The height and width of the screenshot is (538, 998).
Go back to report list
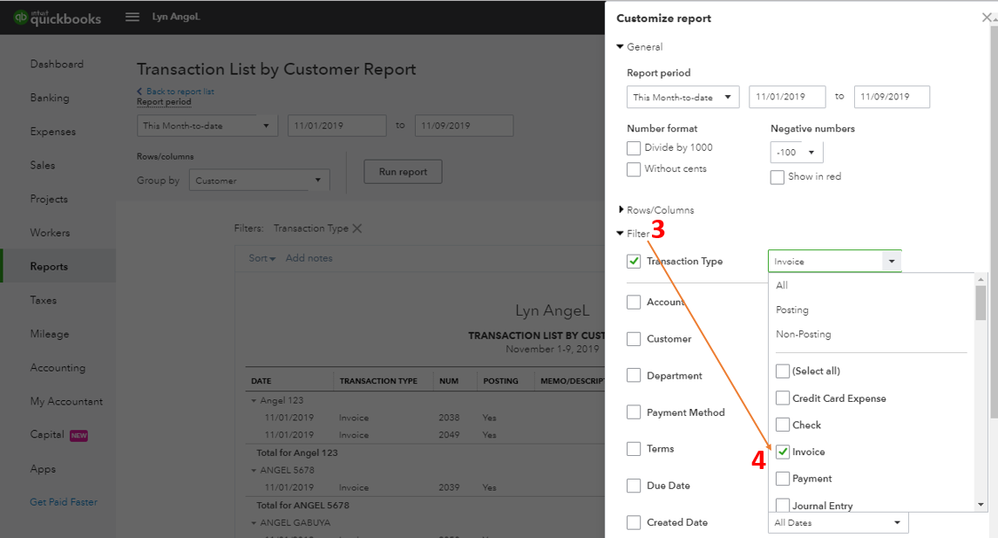176,91
